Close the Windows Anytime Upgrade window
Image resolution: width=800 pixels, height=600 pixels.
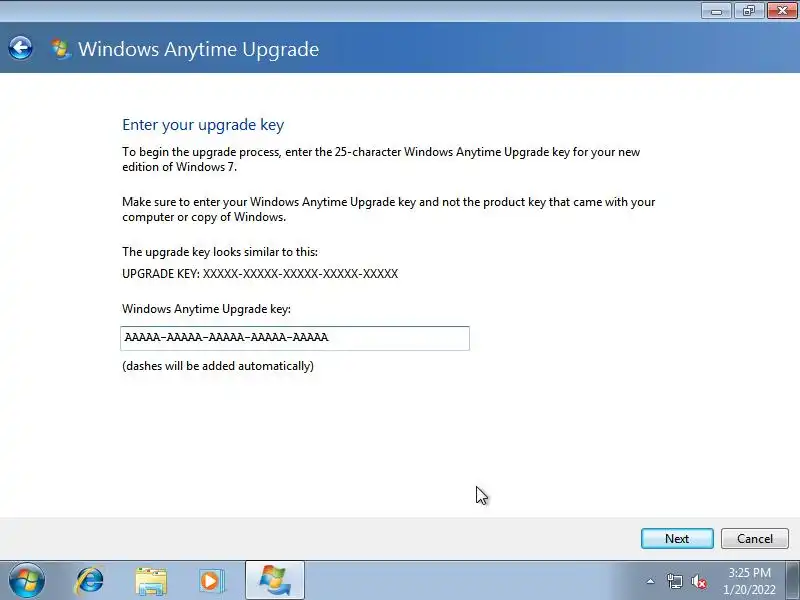click(782, 11)
